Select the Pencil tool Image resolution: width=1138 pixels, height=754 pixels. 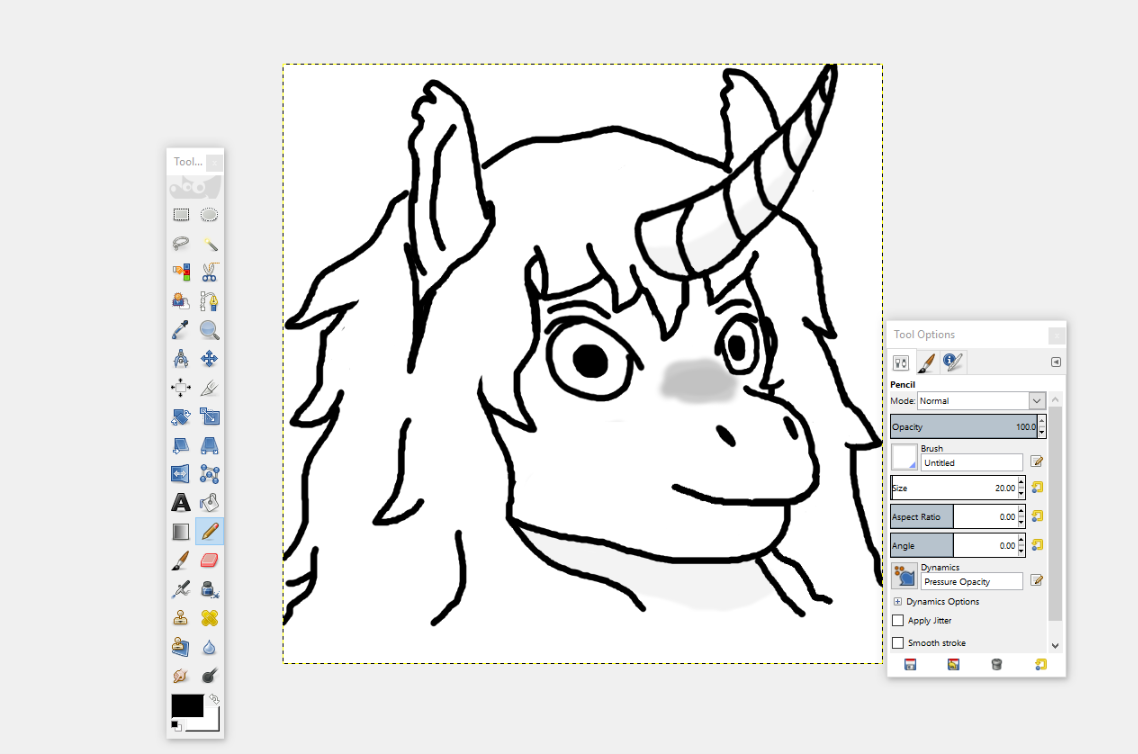[209, 531]
